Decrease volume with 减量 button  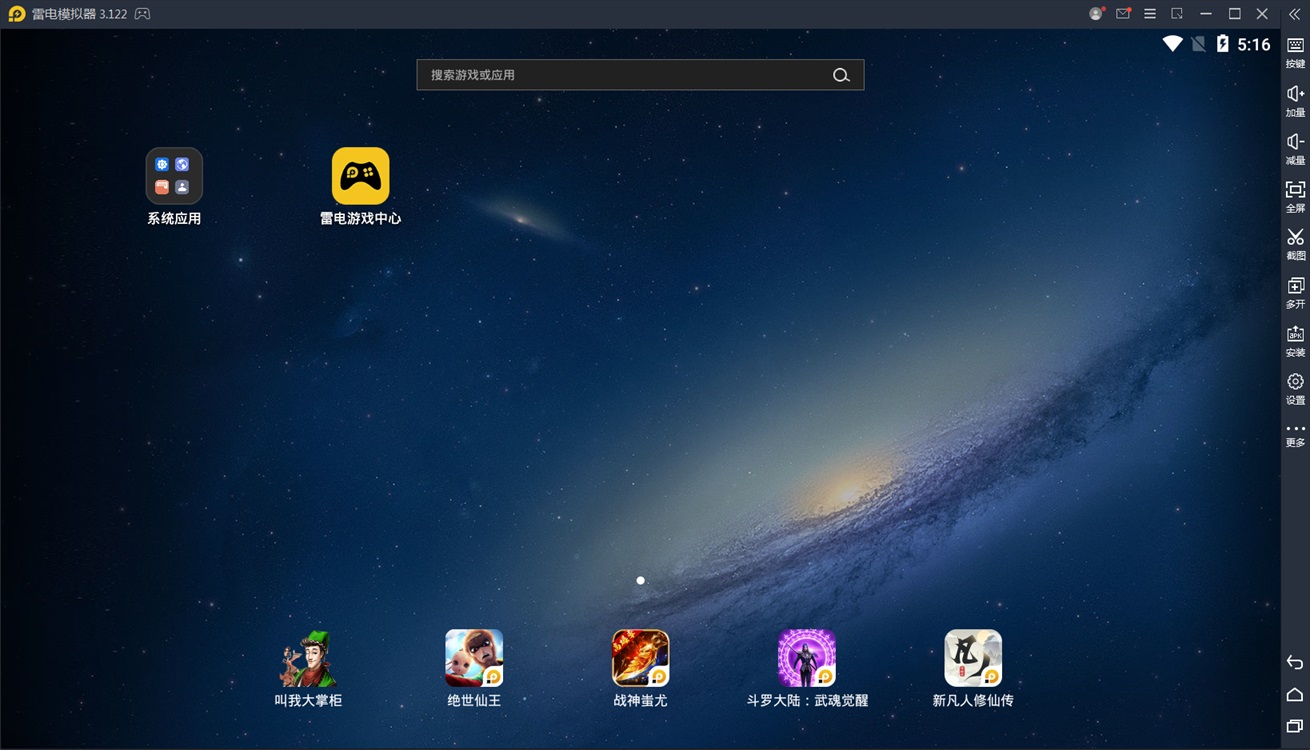[1295, 148]
